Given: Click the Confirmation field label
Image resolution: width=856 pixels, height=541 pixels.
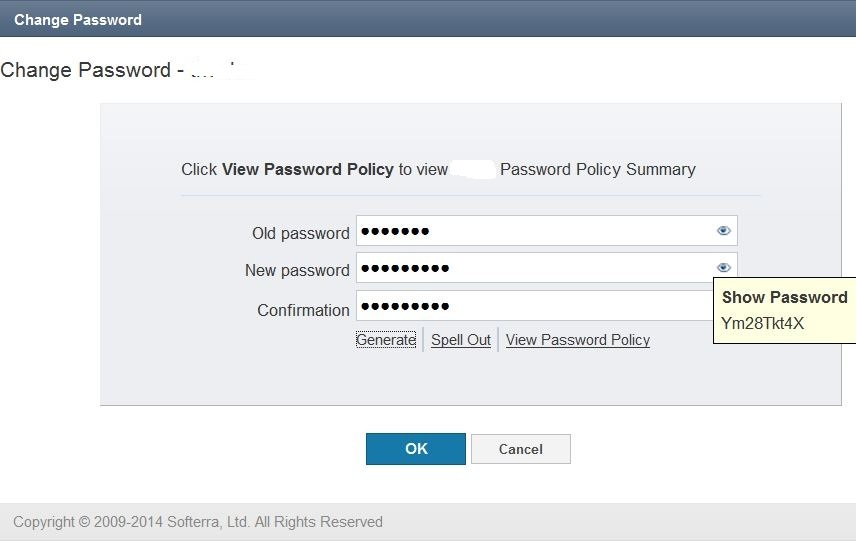Looking at the screenshot, I should pyautogui.click(x=303, y=310).
